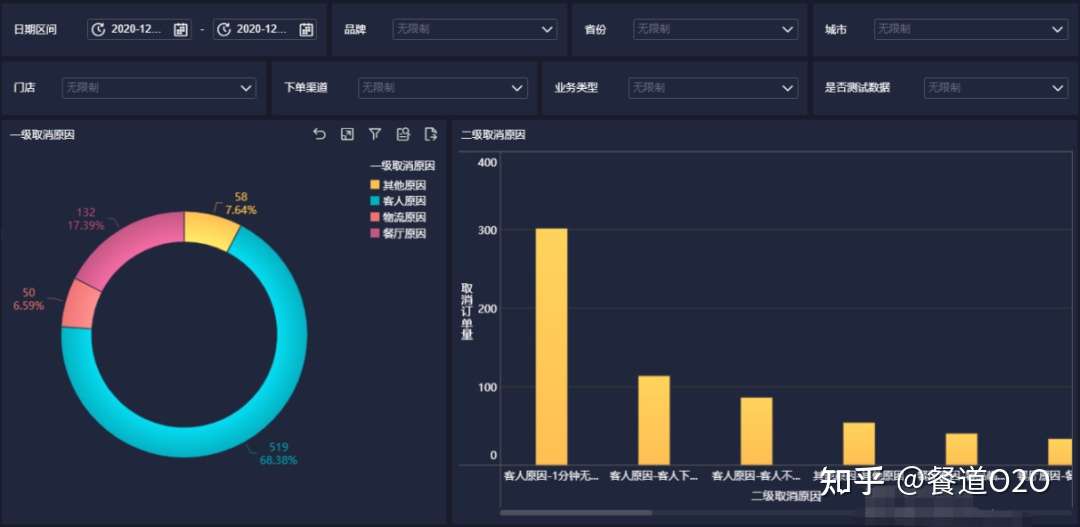Click the 一级取消原因 legend title
Screen dimensions: 1080x527
pos(402,166)
